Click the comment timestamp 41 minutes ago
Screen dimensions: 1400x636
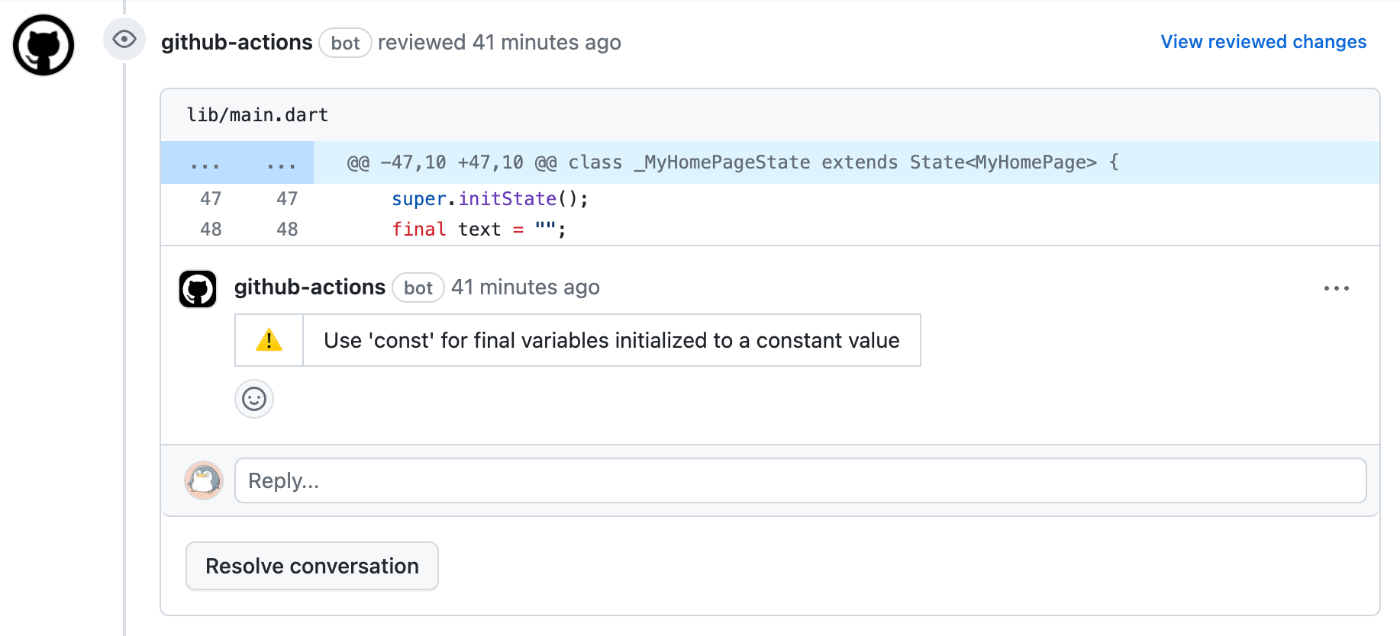525,288
